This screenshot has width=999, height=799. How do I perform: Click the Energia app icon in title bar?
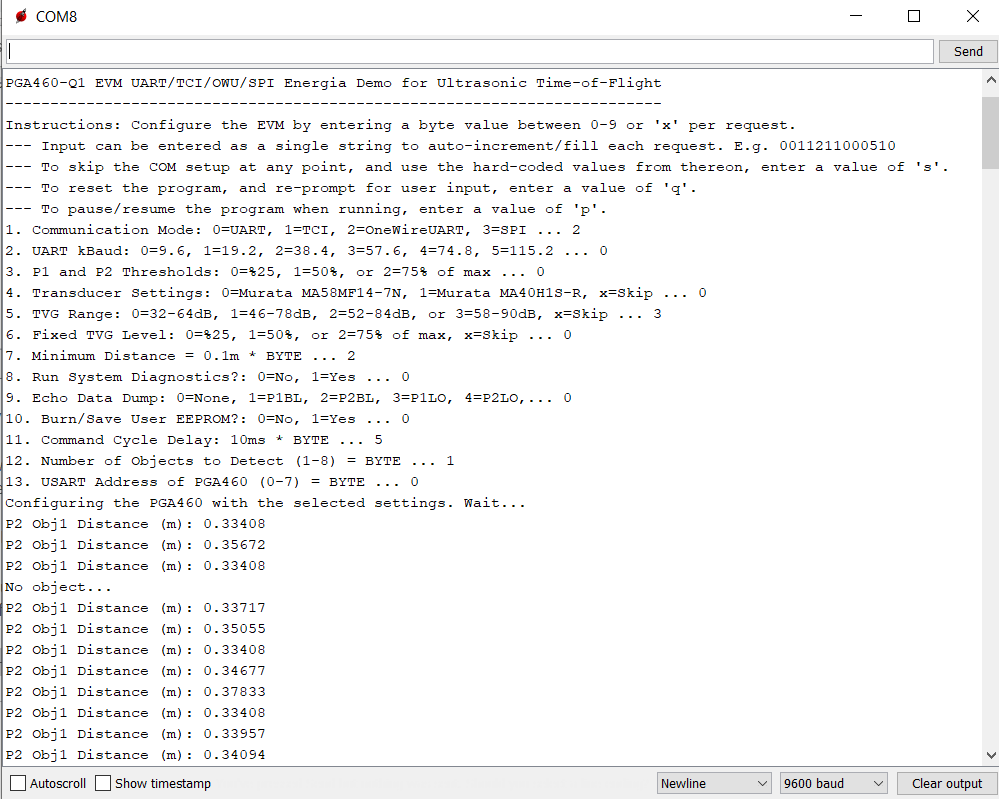(21, 16)
